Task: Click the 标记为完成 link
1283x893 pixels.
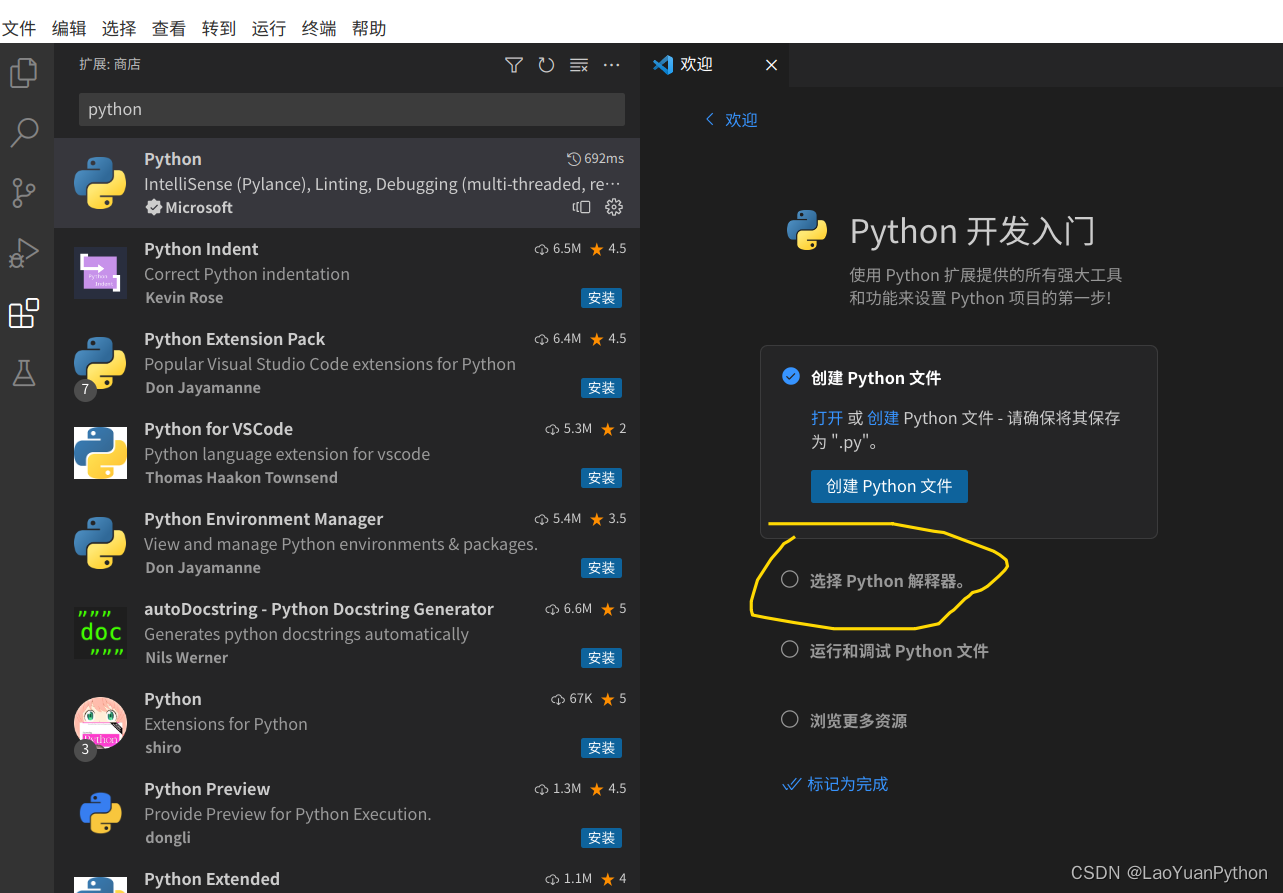Action: click(x=848, y=784)
